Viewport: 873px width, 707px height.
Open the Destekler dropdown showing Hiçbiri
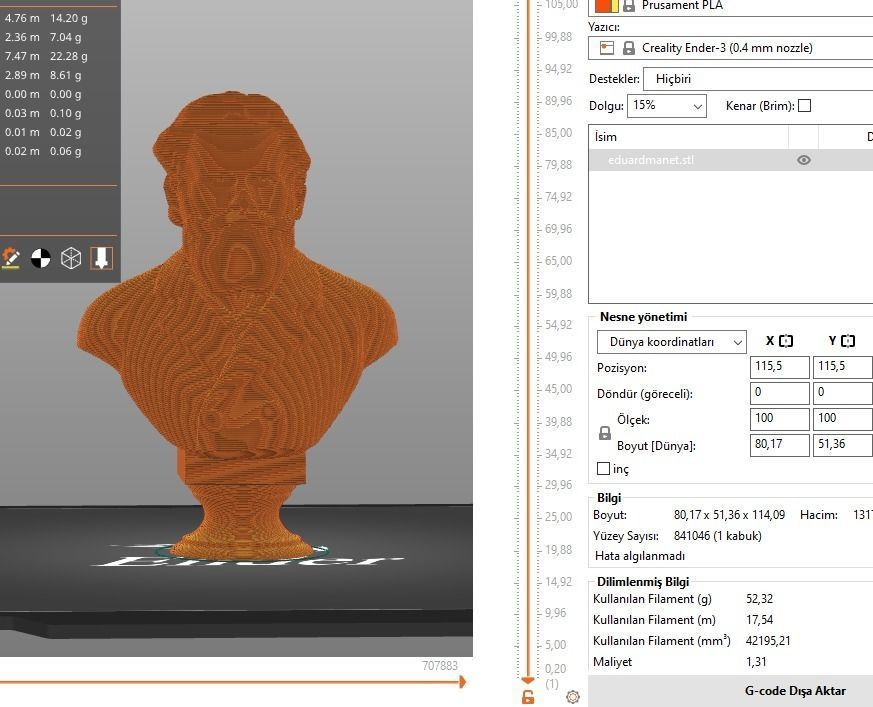coord(758,79)
